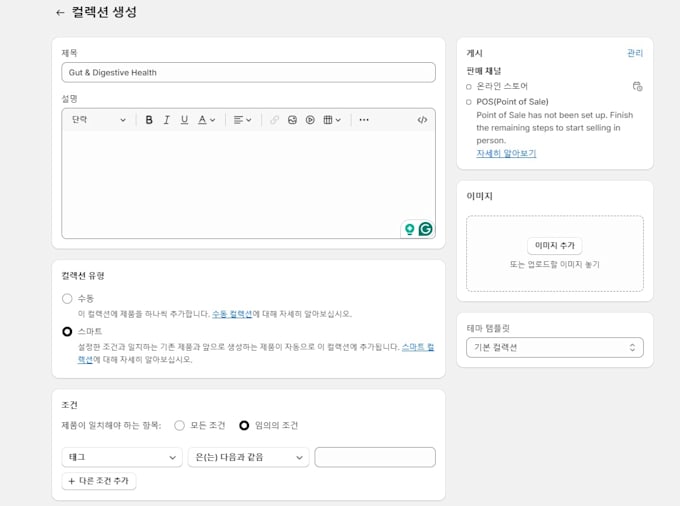Select the 수동 collection type

click(x=67, y=298)
